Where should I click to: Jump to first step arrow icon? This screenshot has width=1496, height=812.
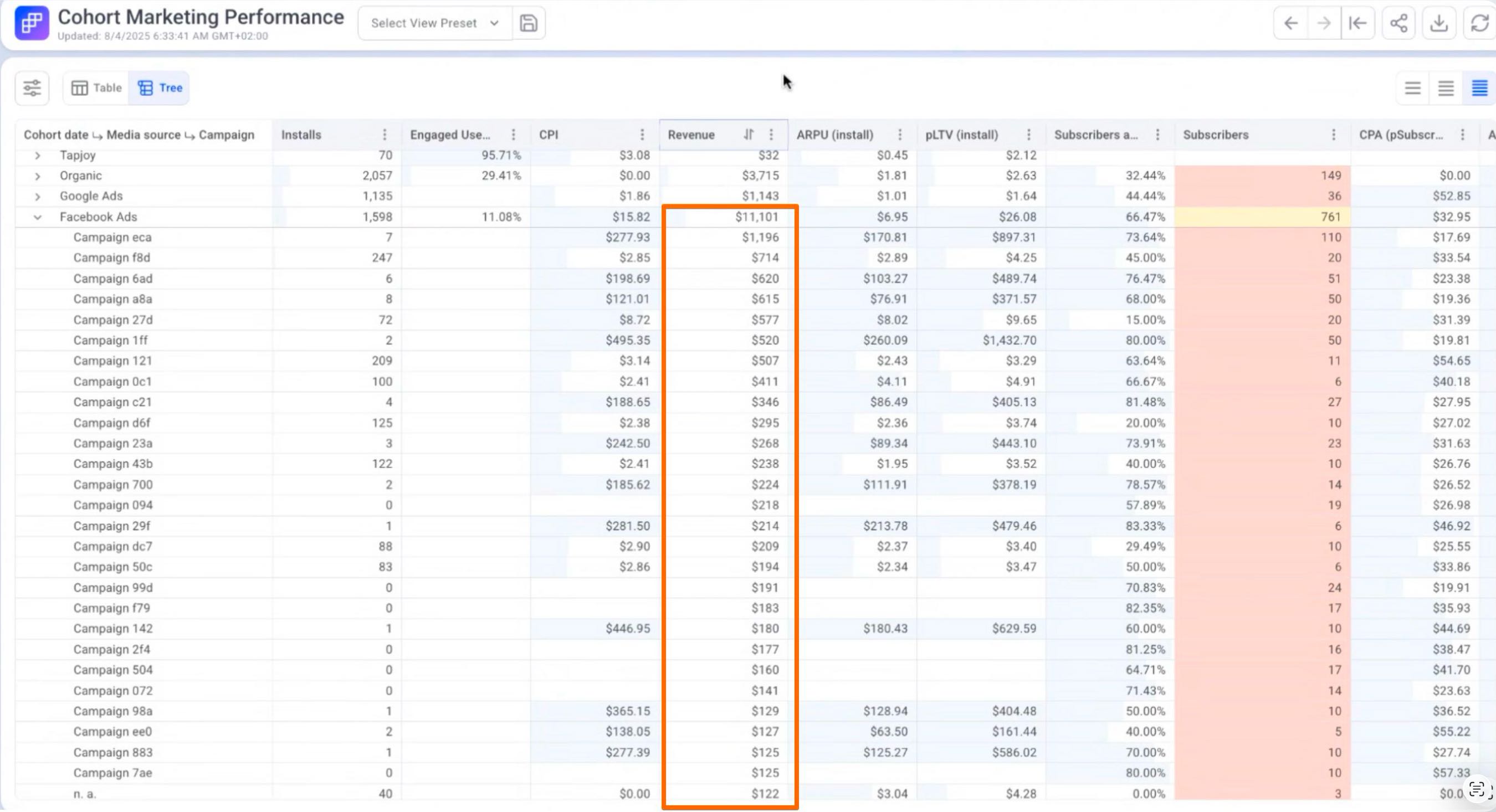pyautogui.click(x=1357, y=23)
